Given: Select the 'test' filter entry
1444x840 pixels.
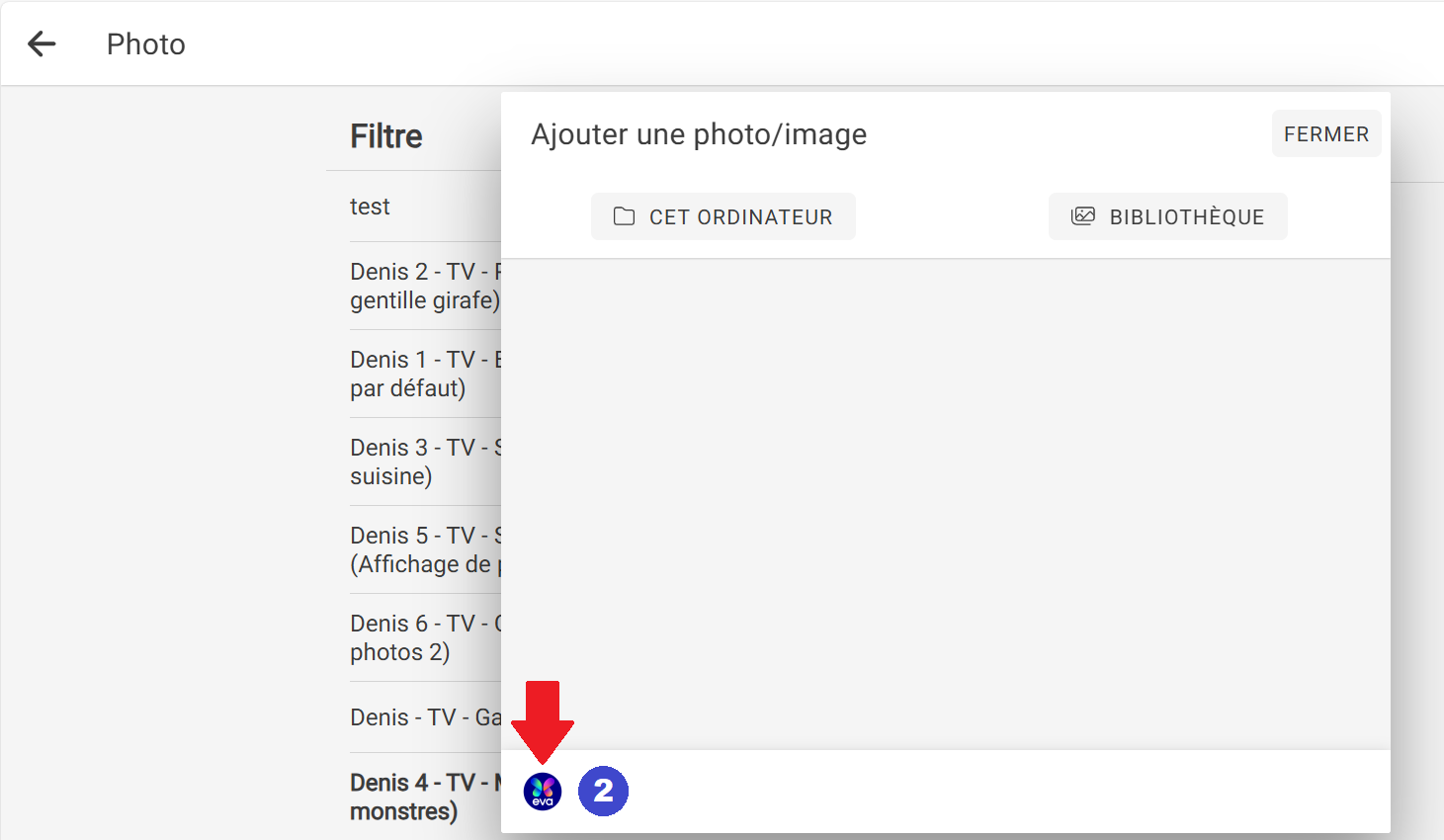Looking at the screenshot, I should (x=371, y=207).
